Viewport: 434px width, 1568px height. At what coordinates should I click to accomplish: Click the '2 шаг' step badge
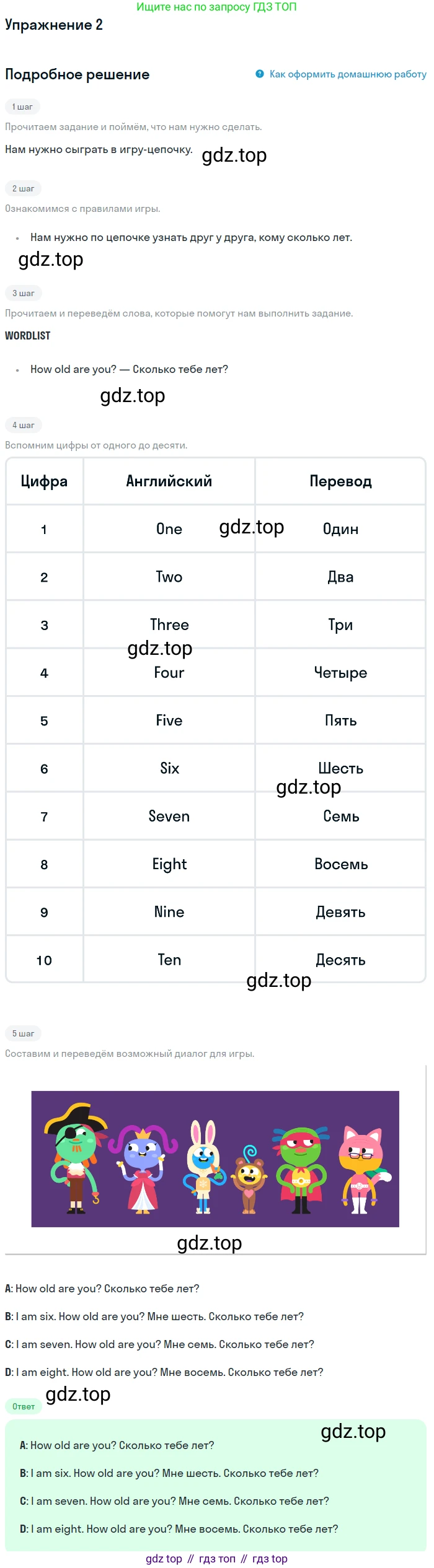click(x=23, y=188)
